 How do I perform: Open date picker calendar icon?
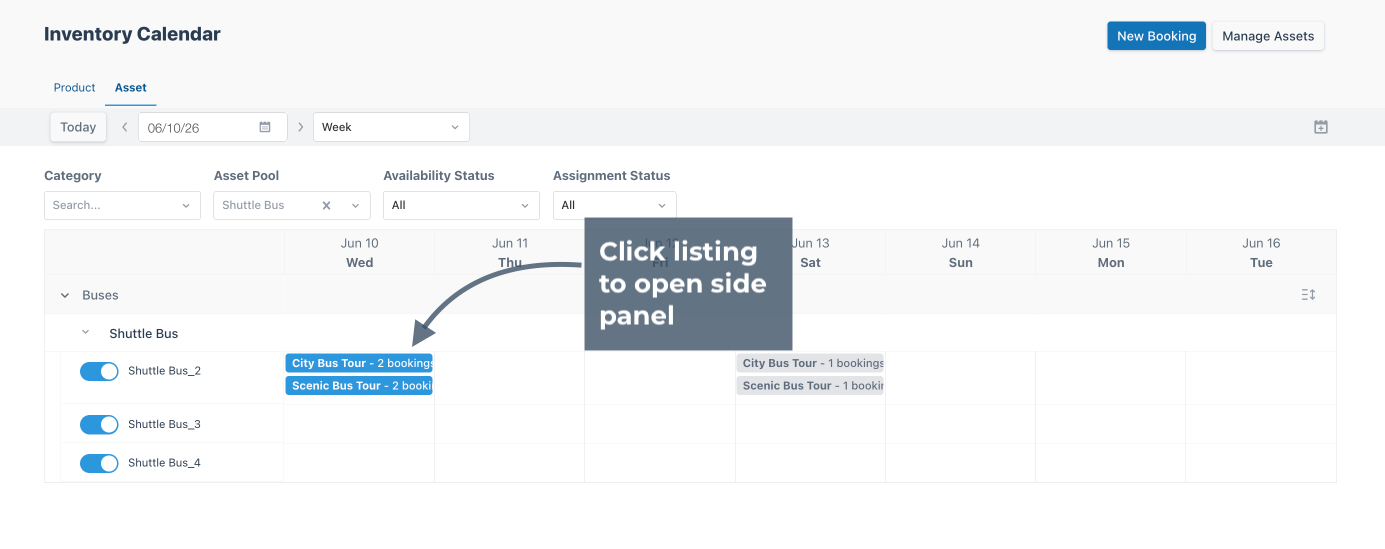point(265,127)
